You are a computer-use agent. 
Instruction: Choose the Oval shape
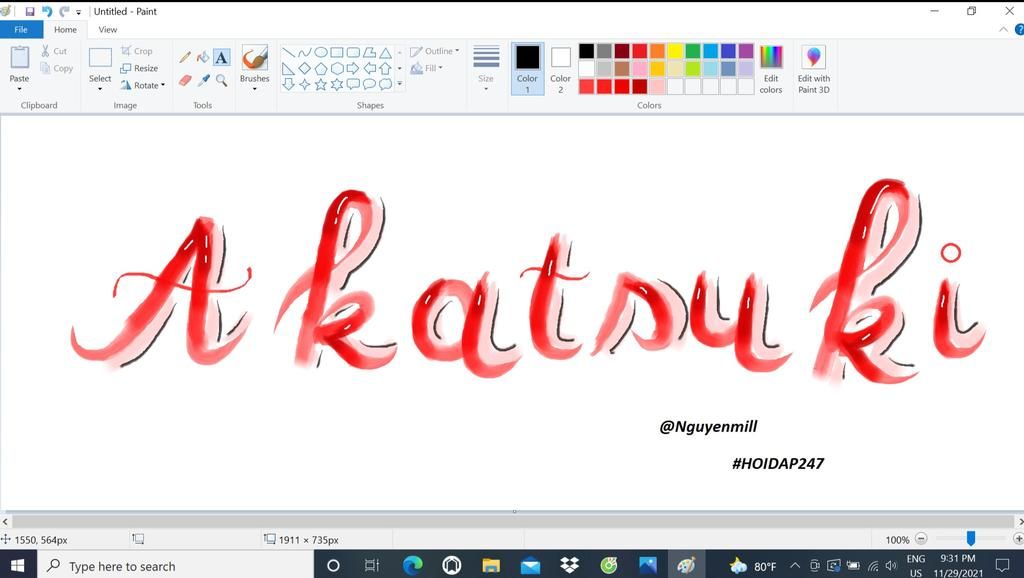[x=321, y=52]
